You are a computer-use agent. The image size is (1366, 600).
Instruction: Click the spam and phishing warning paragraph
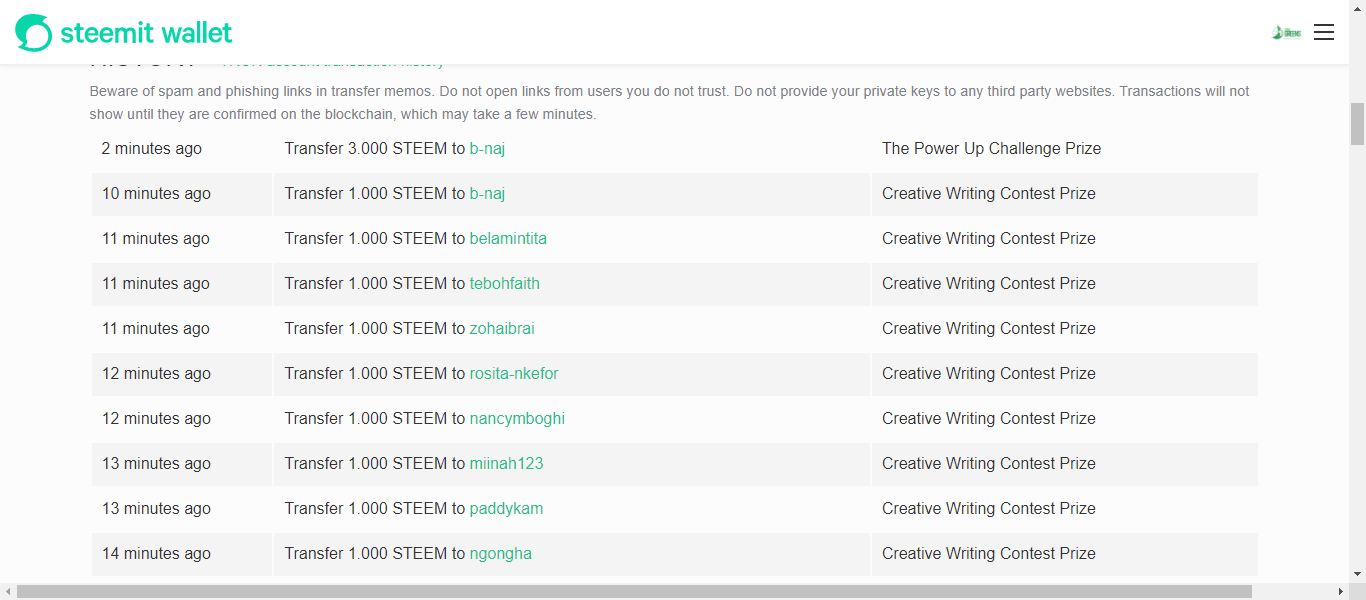[669, 103]
